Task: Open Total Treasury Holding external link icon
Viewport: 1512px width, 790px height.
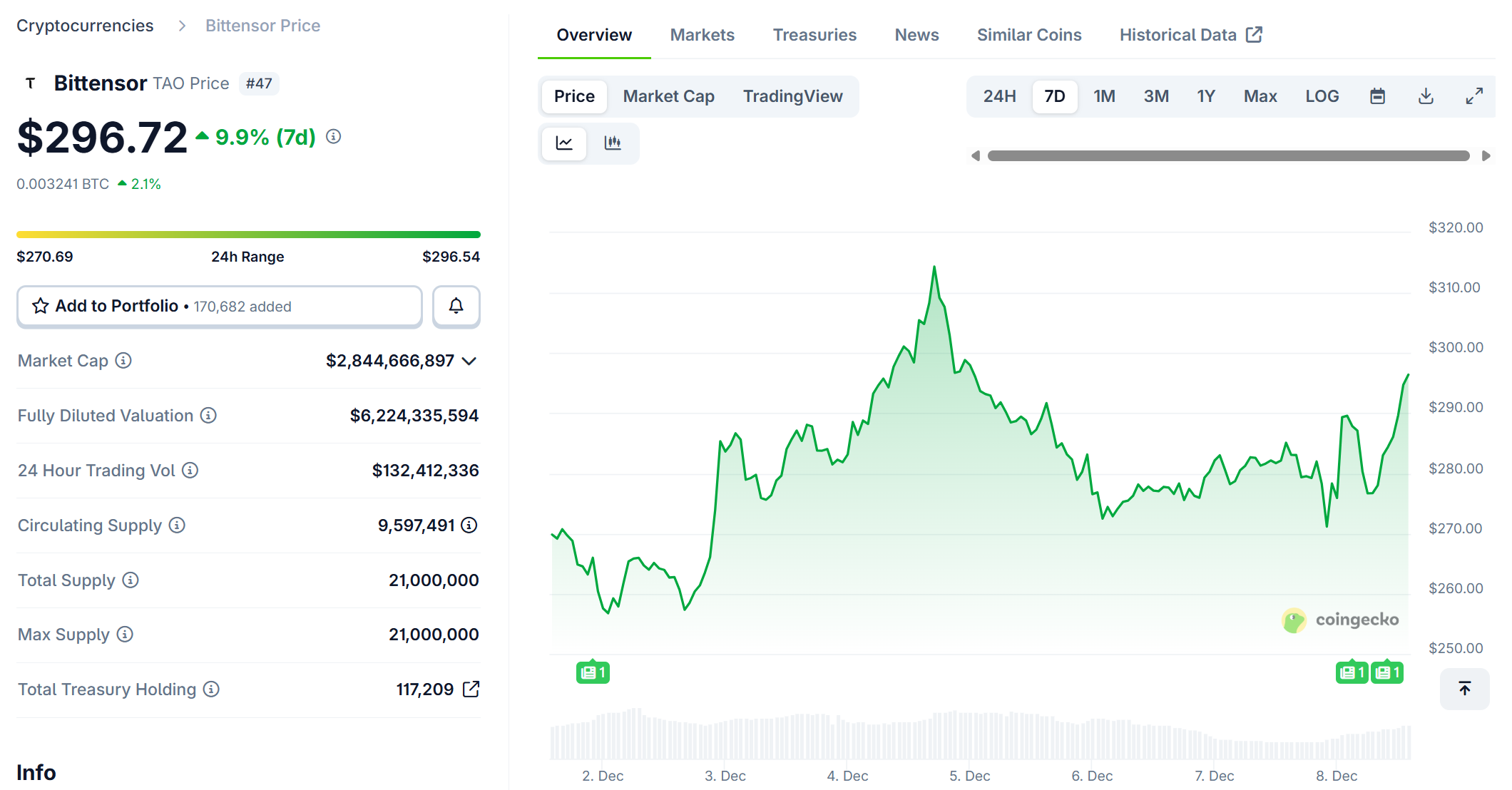Action: tap(471, 689)
